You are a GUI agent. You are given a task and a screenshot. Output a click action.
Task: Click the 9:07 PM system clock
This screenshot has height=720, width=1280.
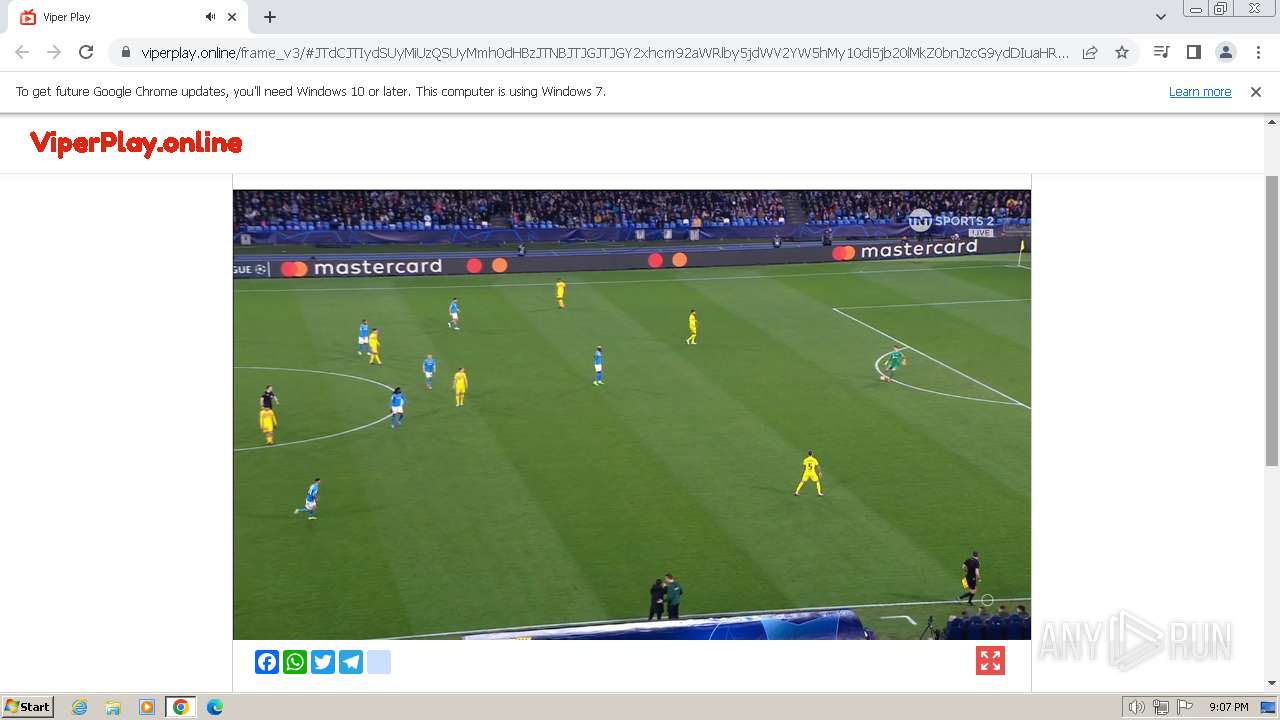pyautogui.click(x=1228, y=707)
